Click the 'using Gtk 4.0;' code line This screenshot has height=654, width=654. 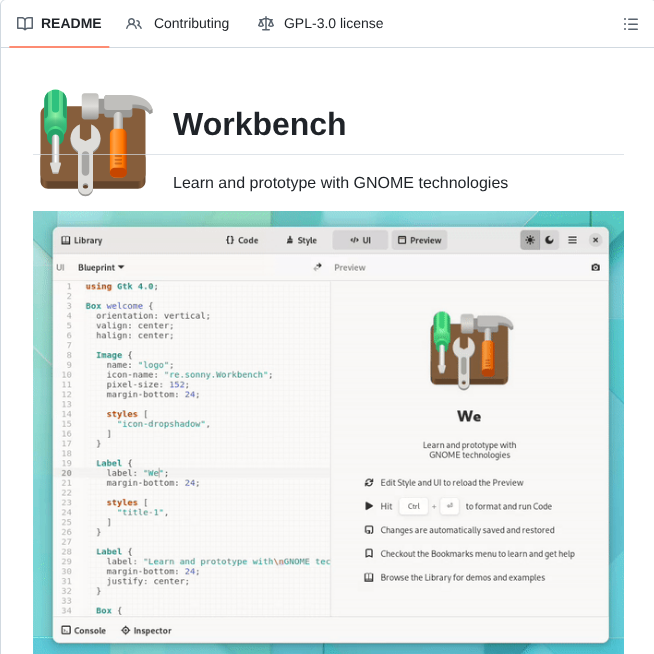121,287
